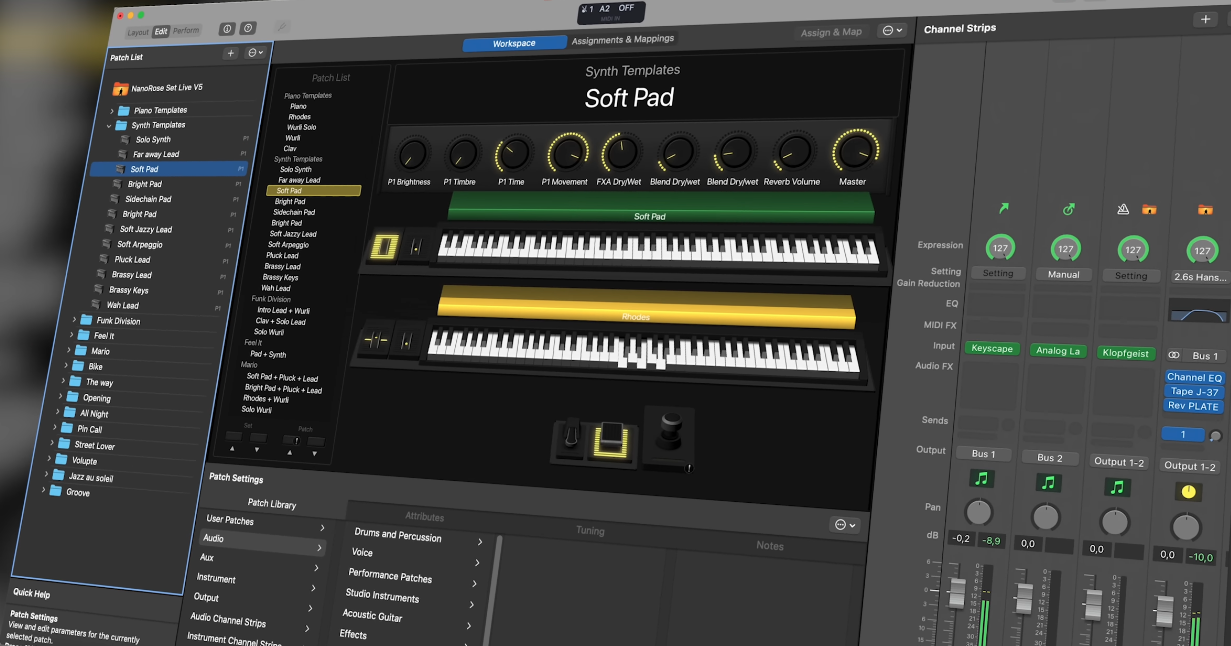Open the Channel EQ plug-in

(1194, 378)
